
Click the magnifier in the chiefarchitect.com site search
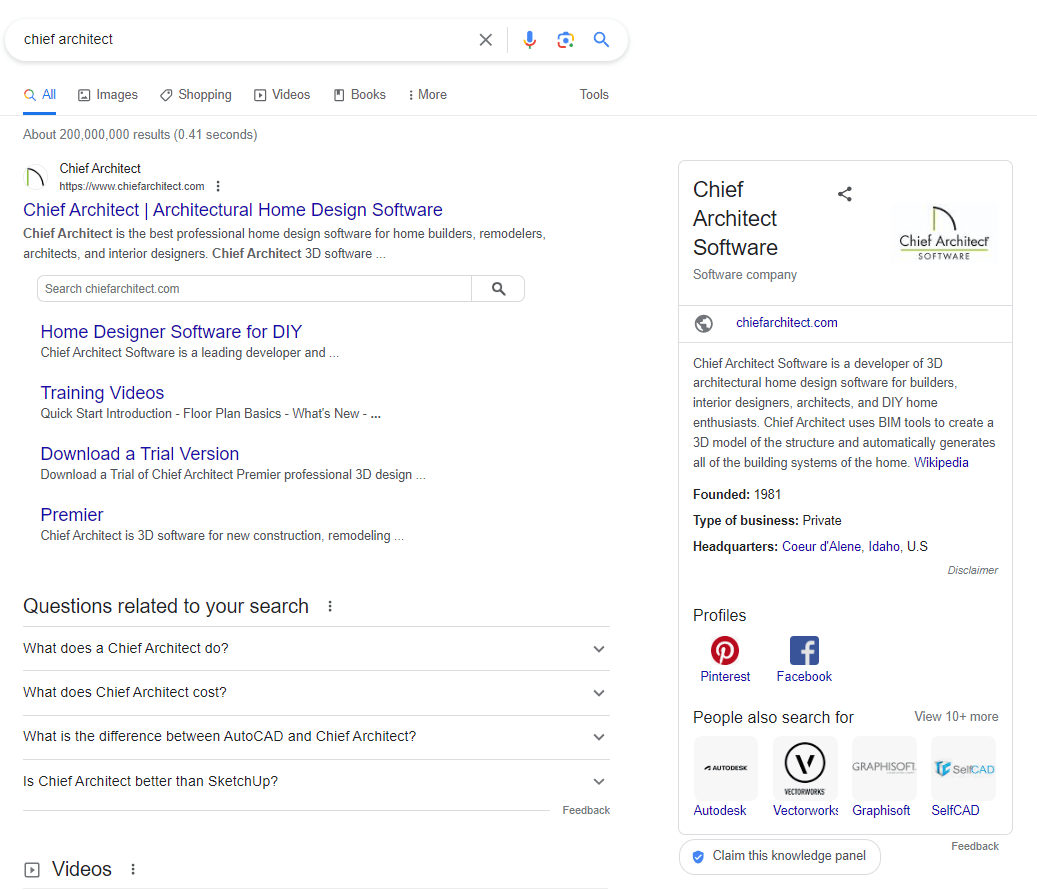point(499,289)
